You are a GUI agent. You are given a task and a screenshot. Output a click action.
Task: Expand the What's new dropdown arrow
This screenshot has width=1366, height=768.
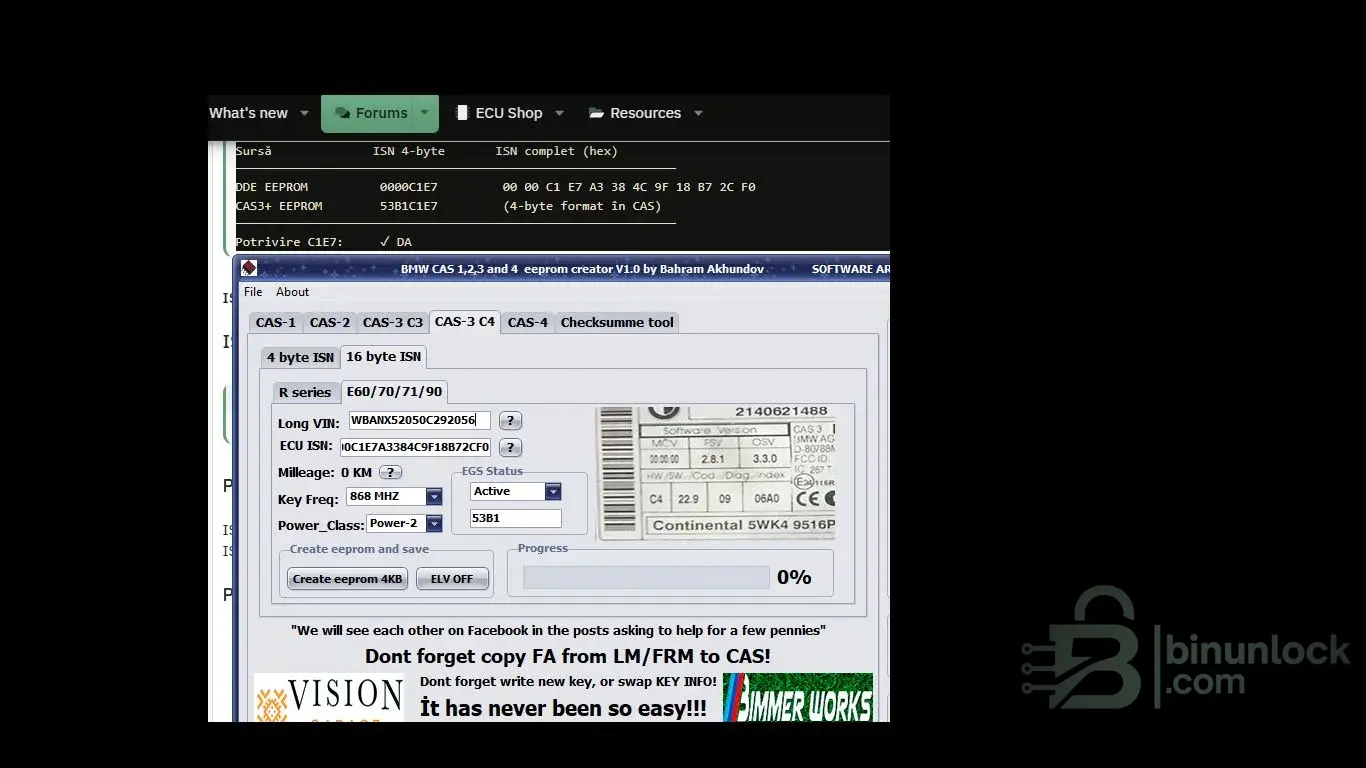click(x=304, y=113)
